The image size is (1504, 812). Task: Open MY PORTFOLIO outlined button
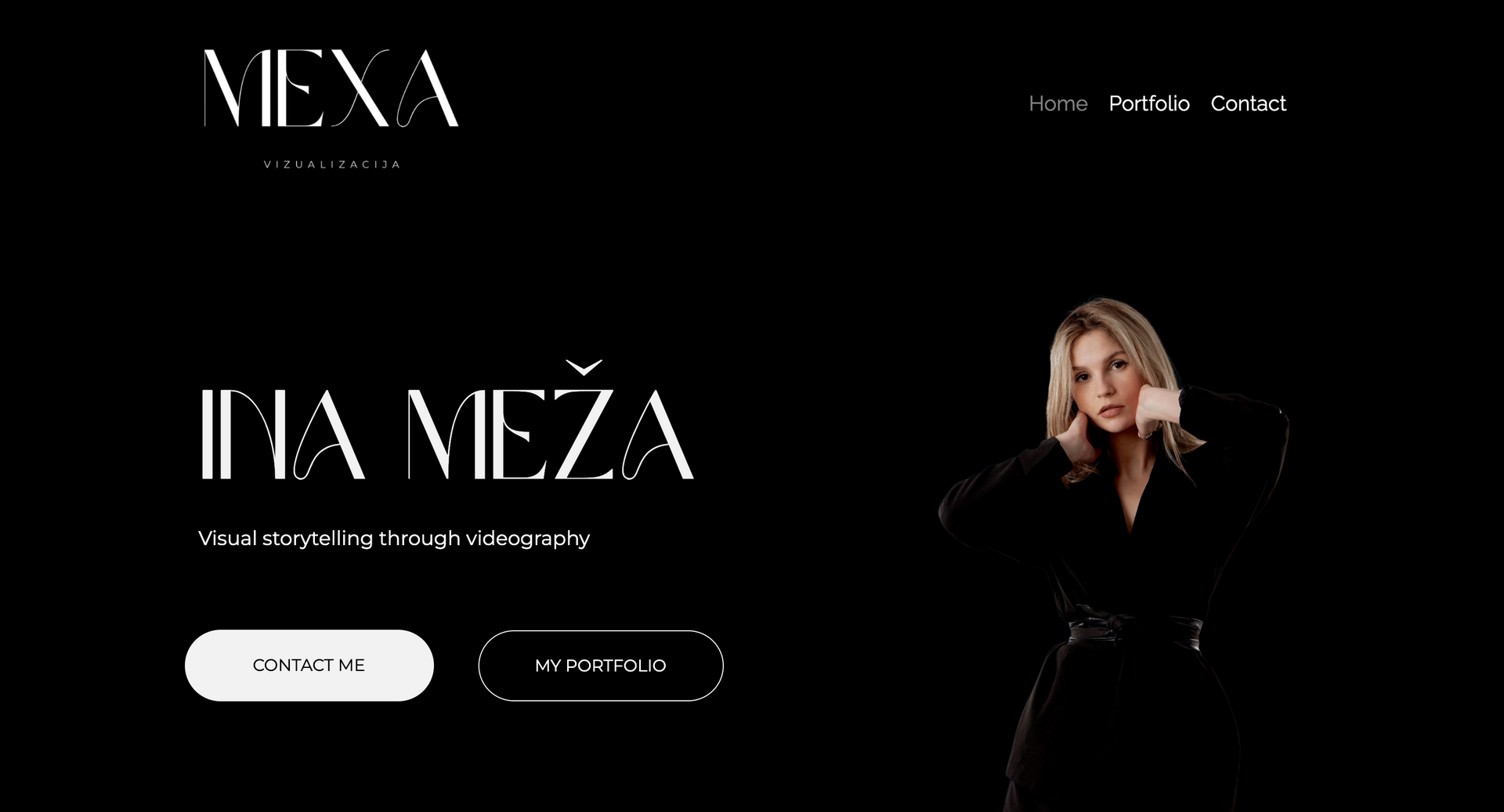pos(601,666)
